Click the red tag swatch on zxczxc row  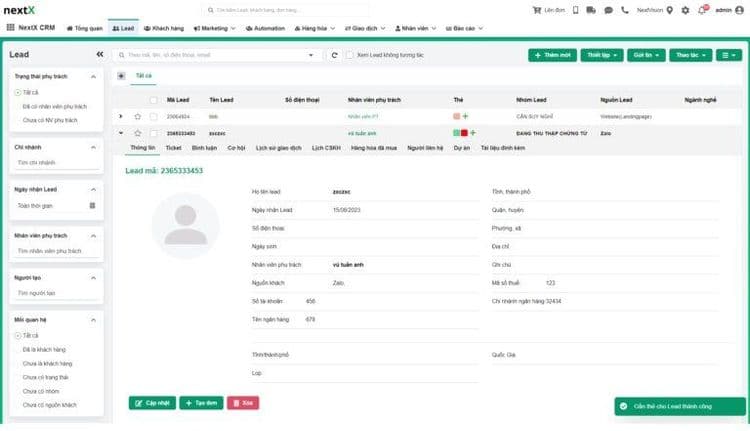464,132
